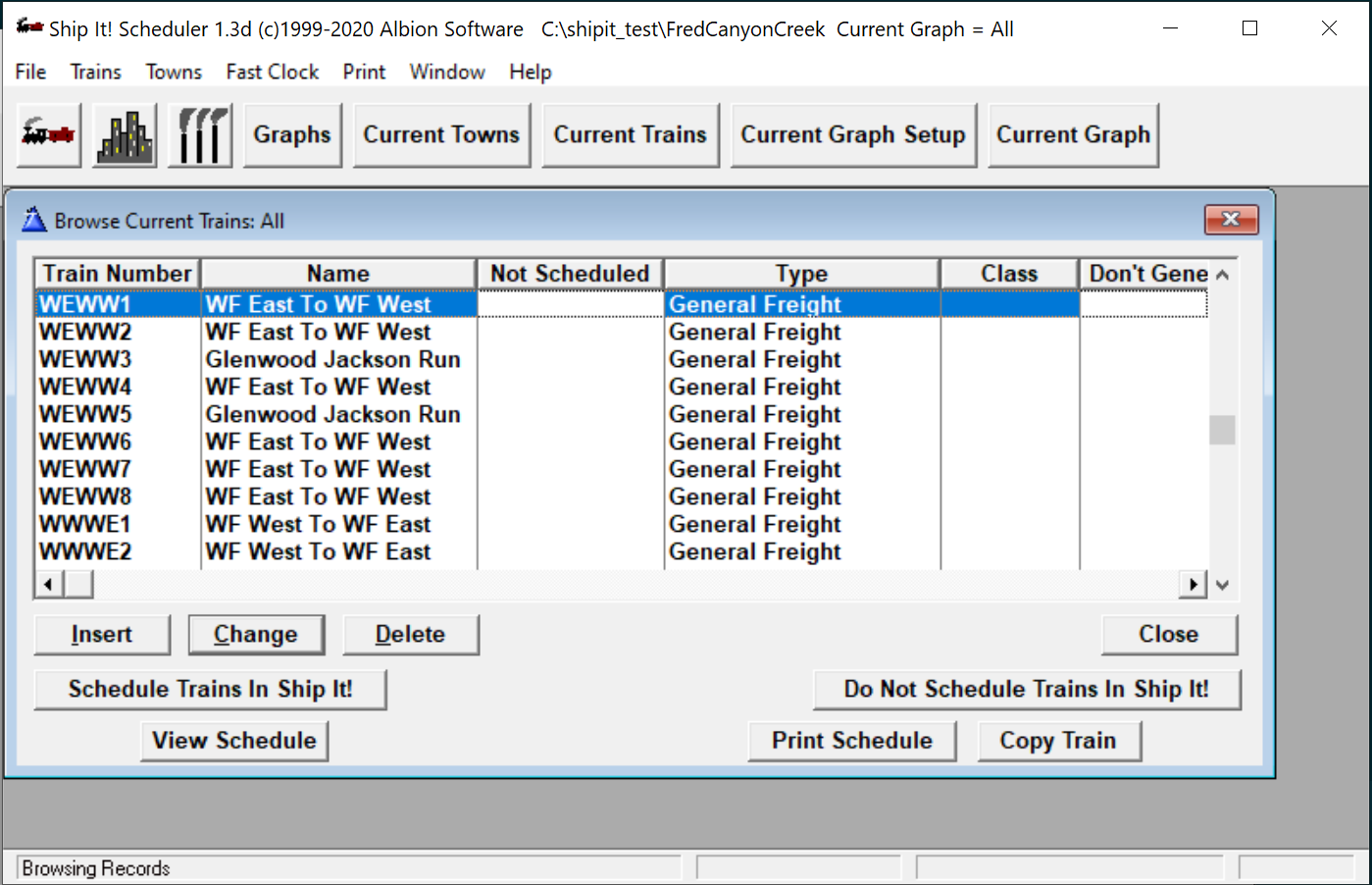Click the Change button
This screenshot has height=885, width=1372.
click(256, 635)
